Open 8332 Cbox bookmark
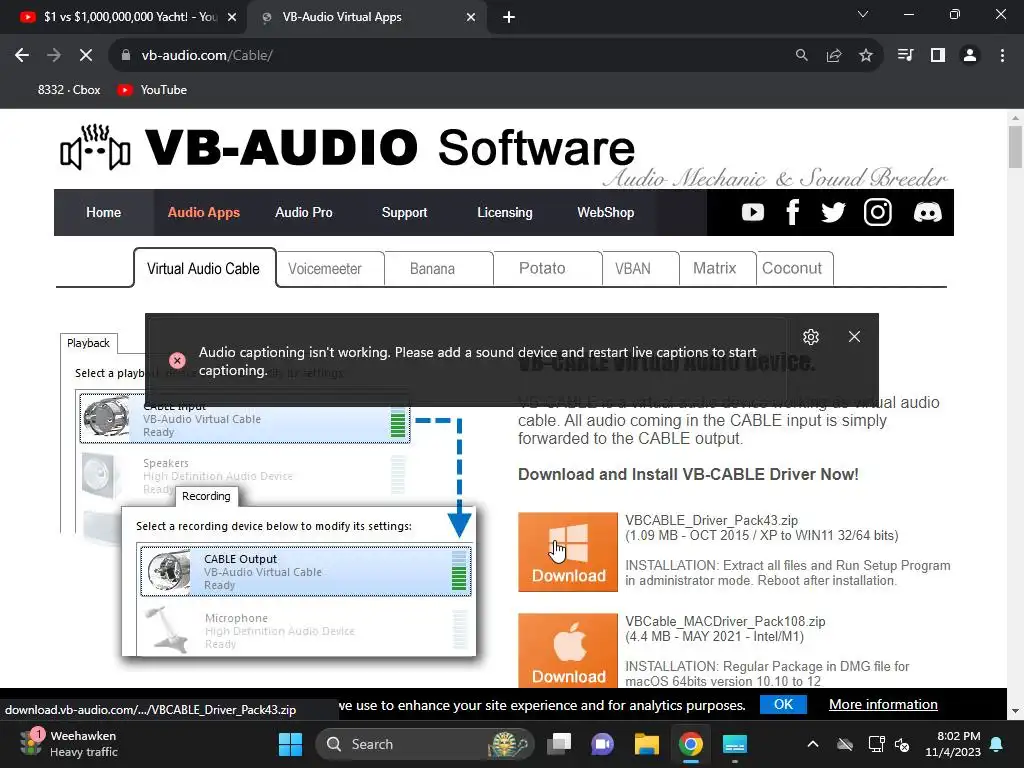Viewport: 1024px width, 768px height. [68, 90]
